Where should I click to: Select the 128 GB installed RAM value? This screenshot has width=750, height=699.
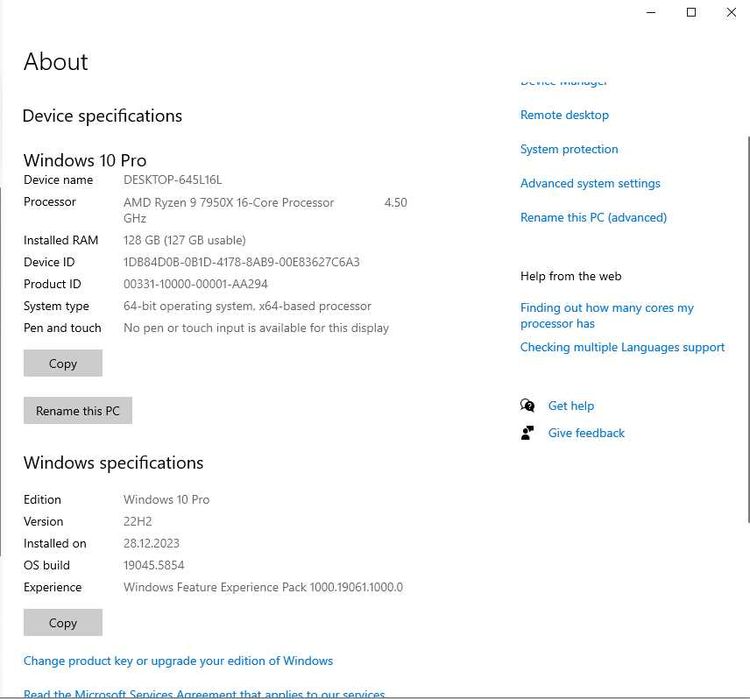pyautogui.click(x=185, y=240)
